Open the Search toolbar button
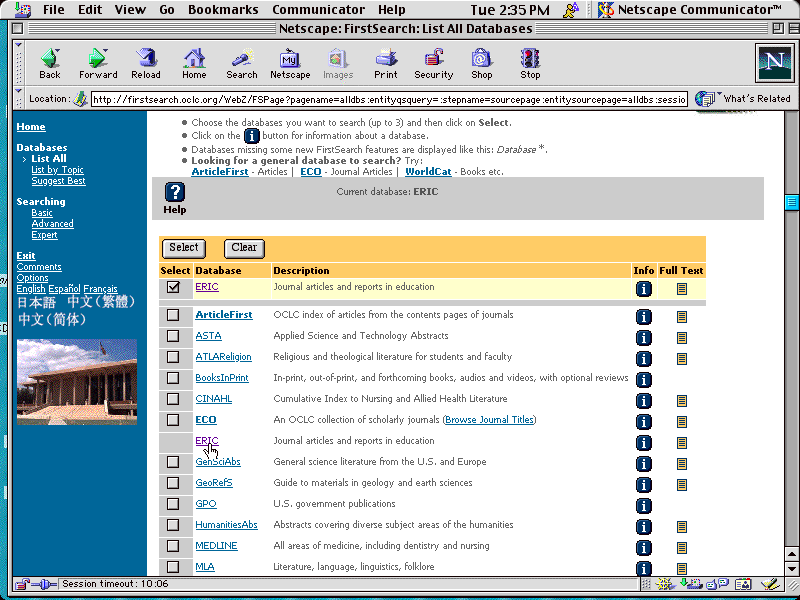 point(242,64)
